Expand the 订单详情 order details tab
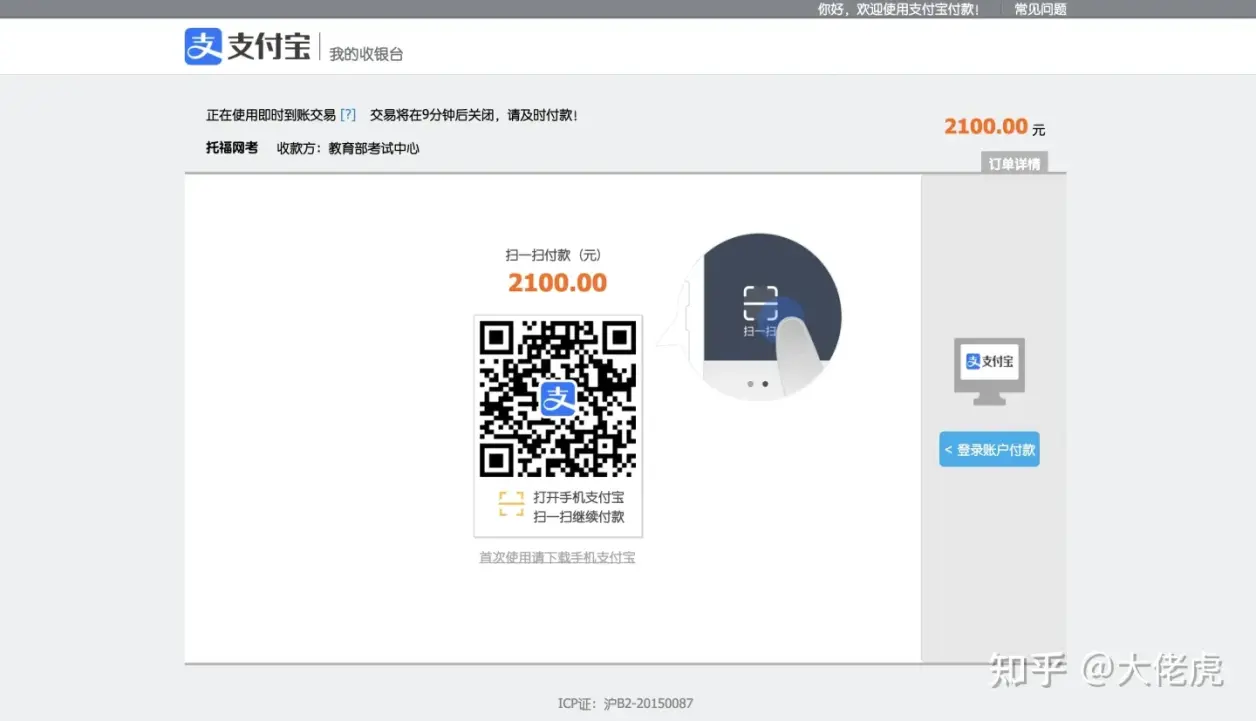 click(1014, 164)
